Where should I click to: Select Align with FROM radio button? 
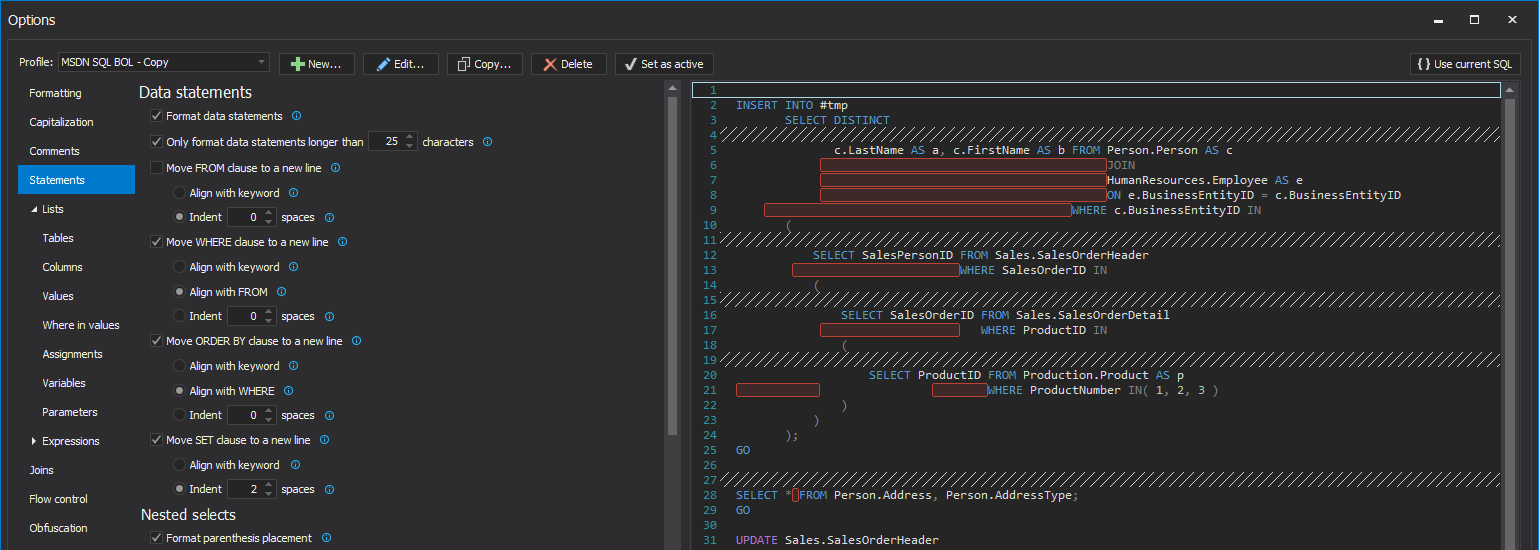click(180, 292)
